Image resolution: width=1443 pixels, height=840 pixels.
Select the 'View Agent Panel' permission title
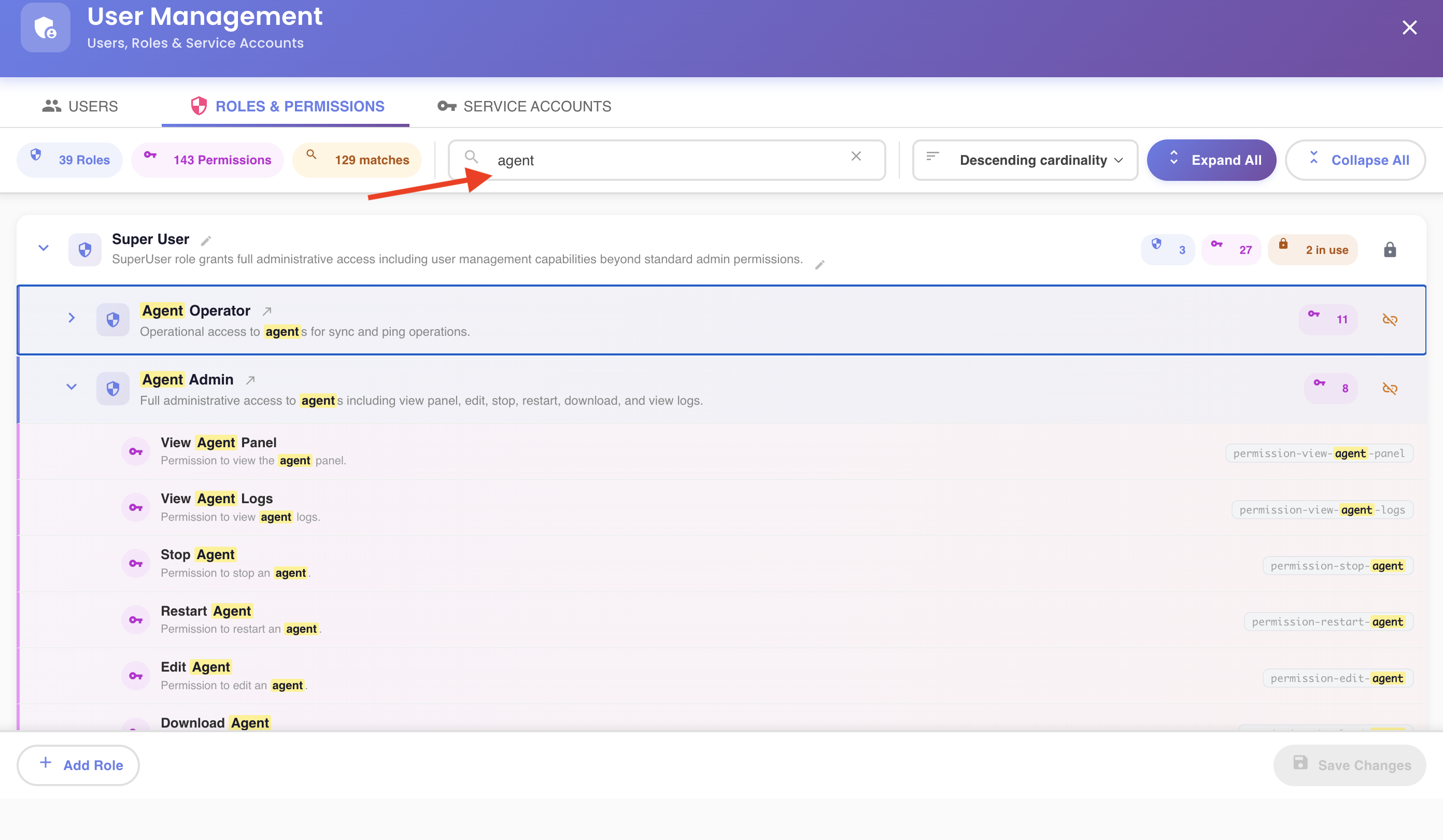point(218,442)
